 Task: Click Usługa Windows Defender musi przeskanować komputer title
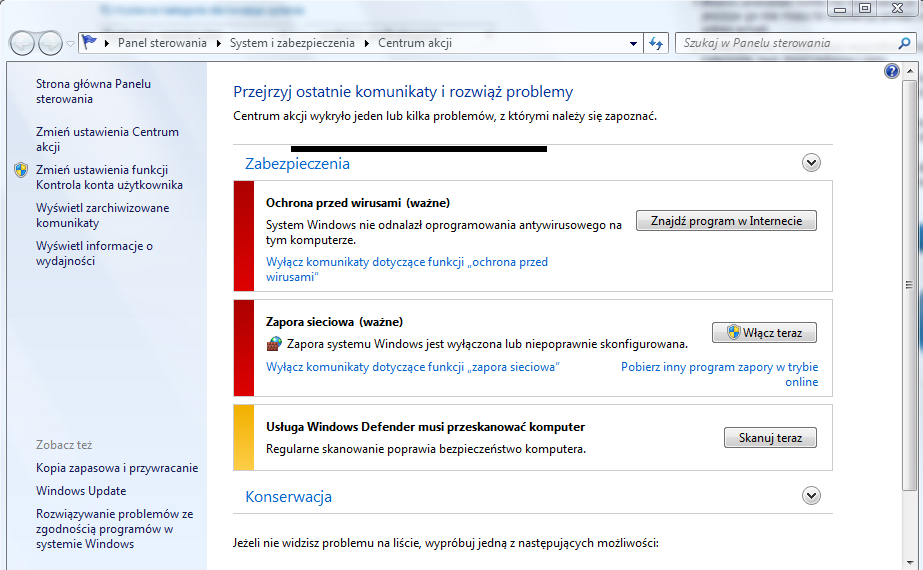(x=426, y=427)
